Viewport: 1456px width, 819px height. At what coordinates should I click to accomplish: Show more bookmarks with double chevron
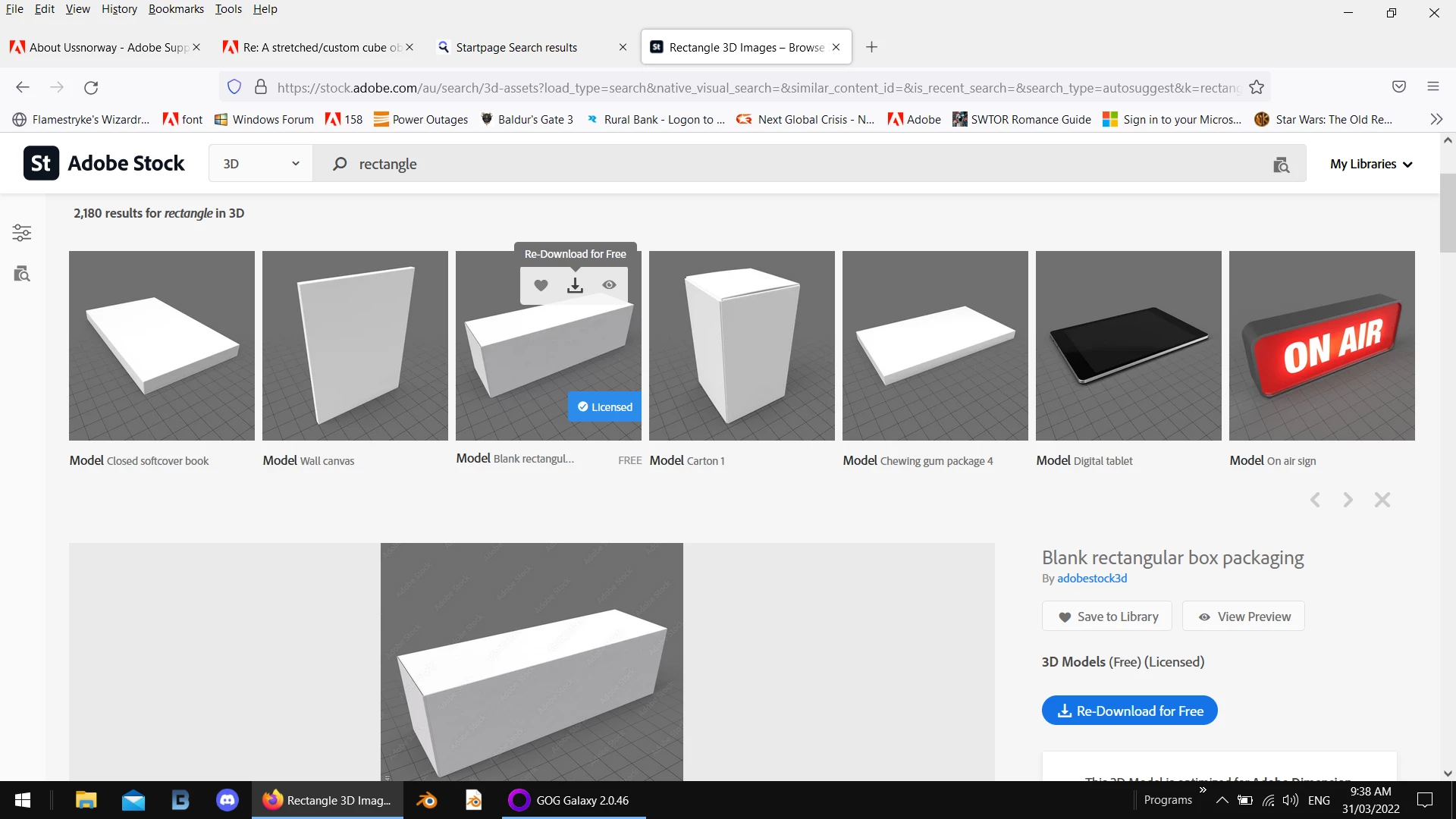tap(1436, 119)
